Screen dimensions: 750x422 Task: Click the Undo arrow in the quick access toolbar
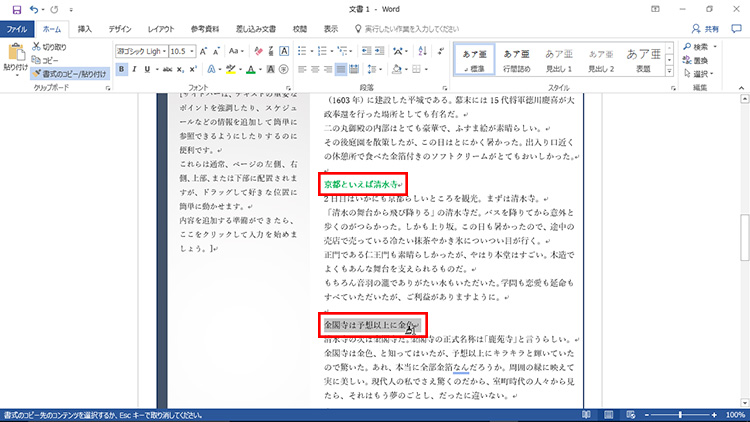(34, 9)
